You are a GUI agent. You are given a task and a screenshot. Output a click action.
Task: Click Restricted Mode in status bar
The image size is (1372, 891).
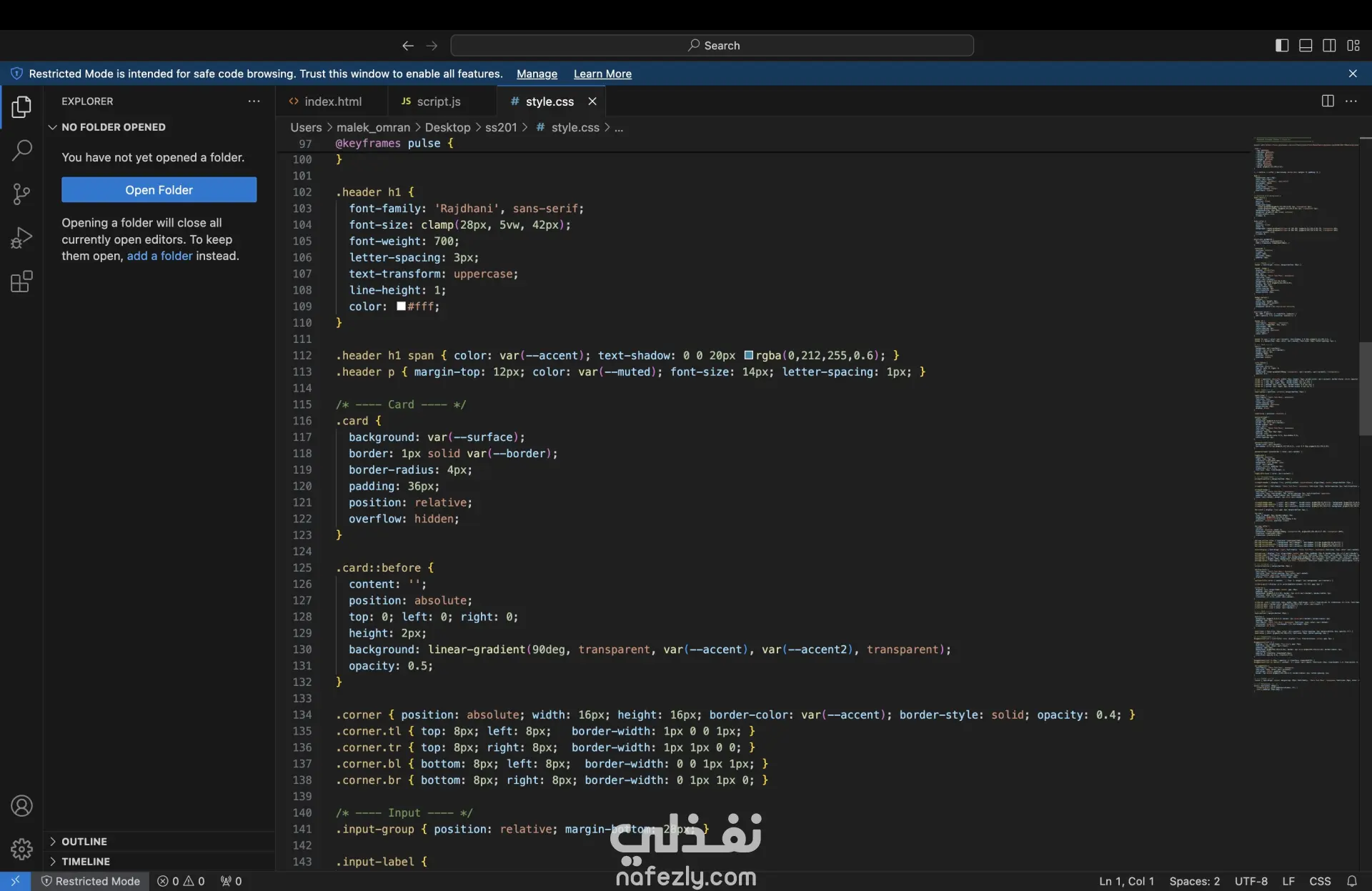[91, 881]
